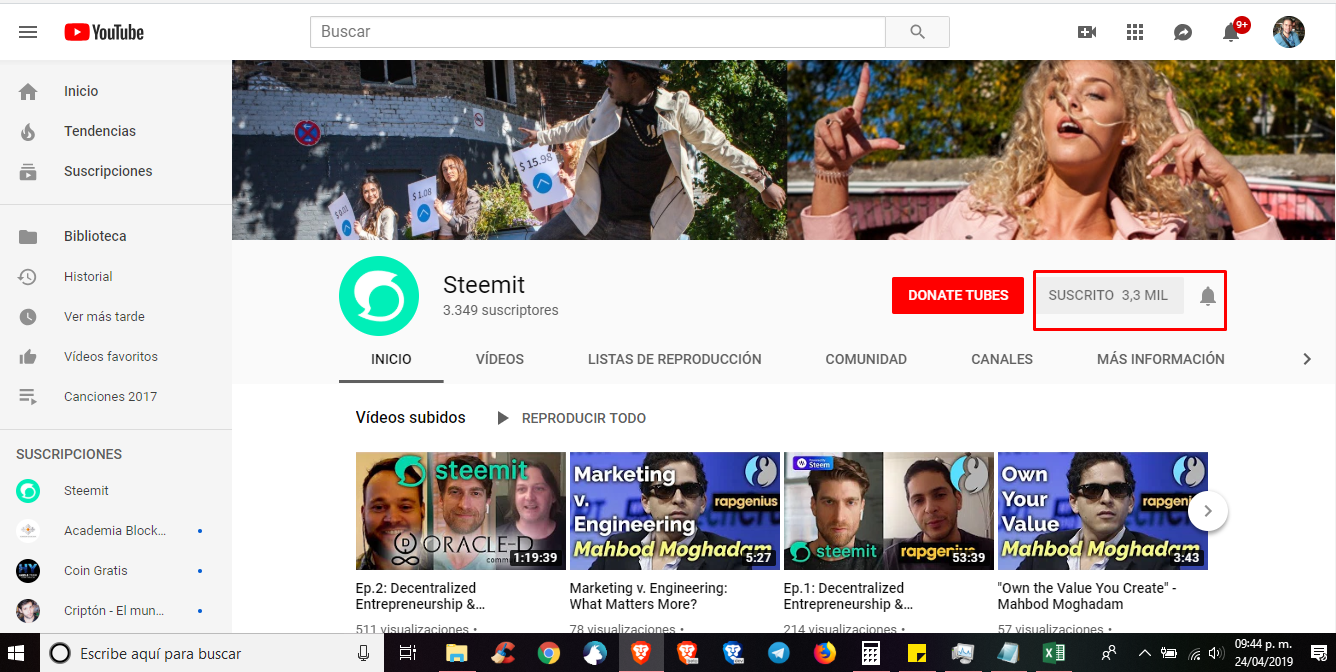The width and height of the screenshot is (1336, 672).
Task: Open the Academia Block... subscription
Action: pos(116,530)
